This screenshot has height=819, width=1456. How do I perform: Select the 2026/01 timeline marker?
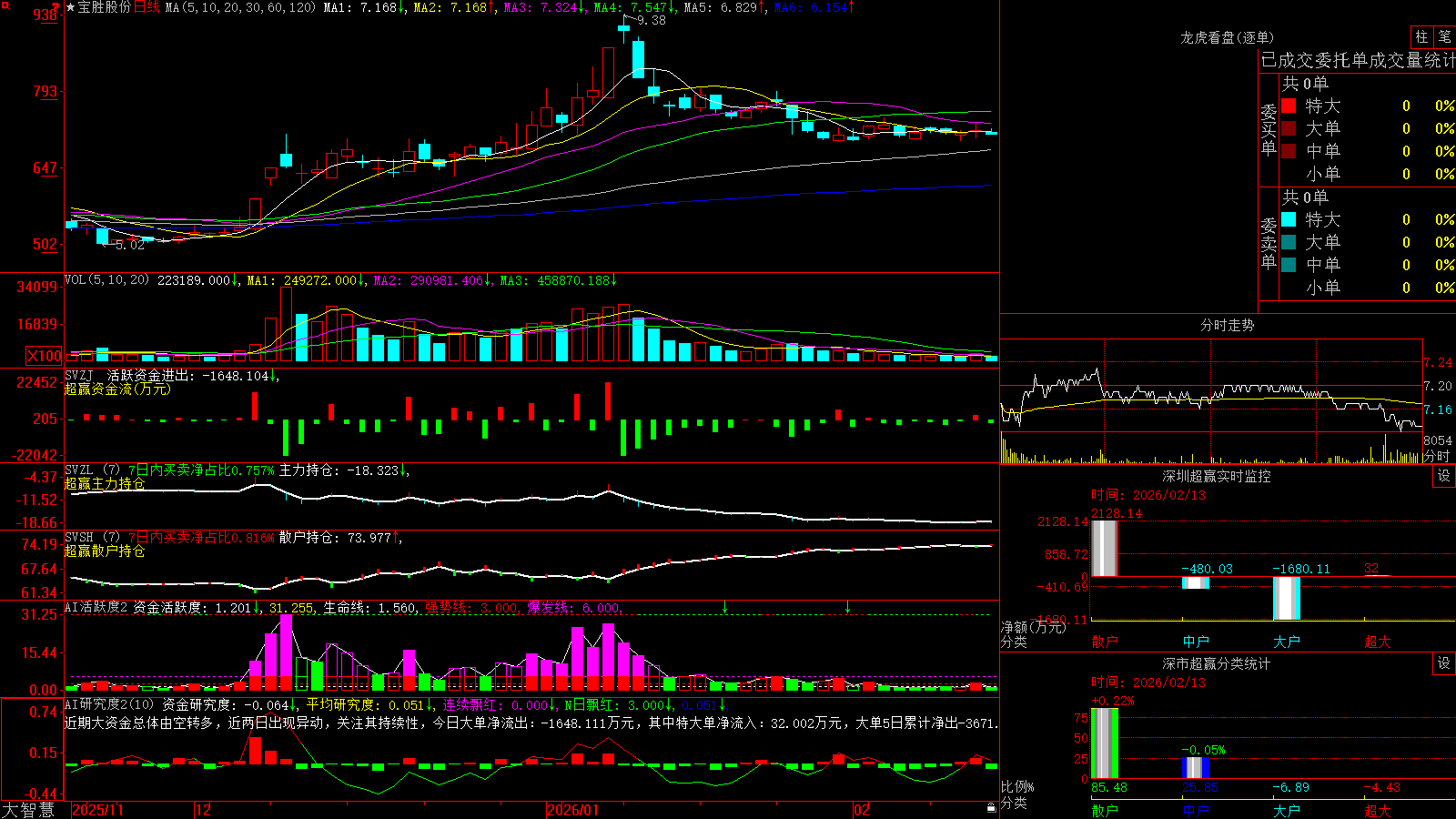573,810
